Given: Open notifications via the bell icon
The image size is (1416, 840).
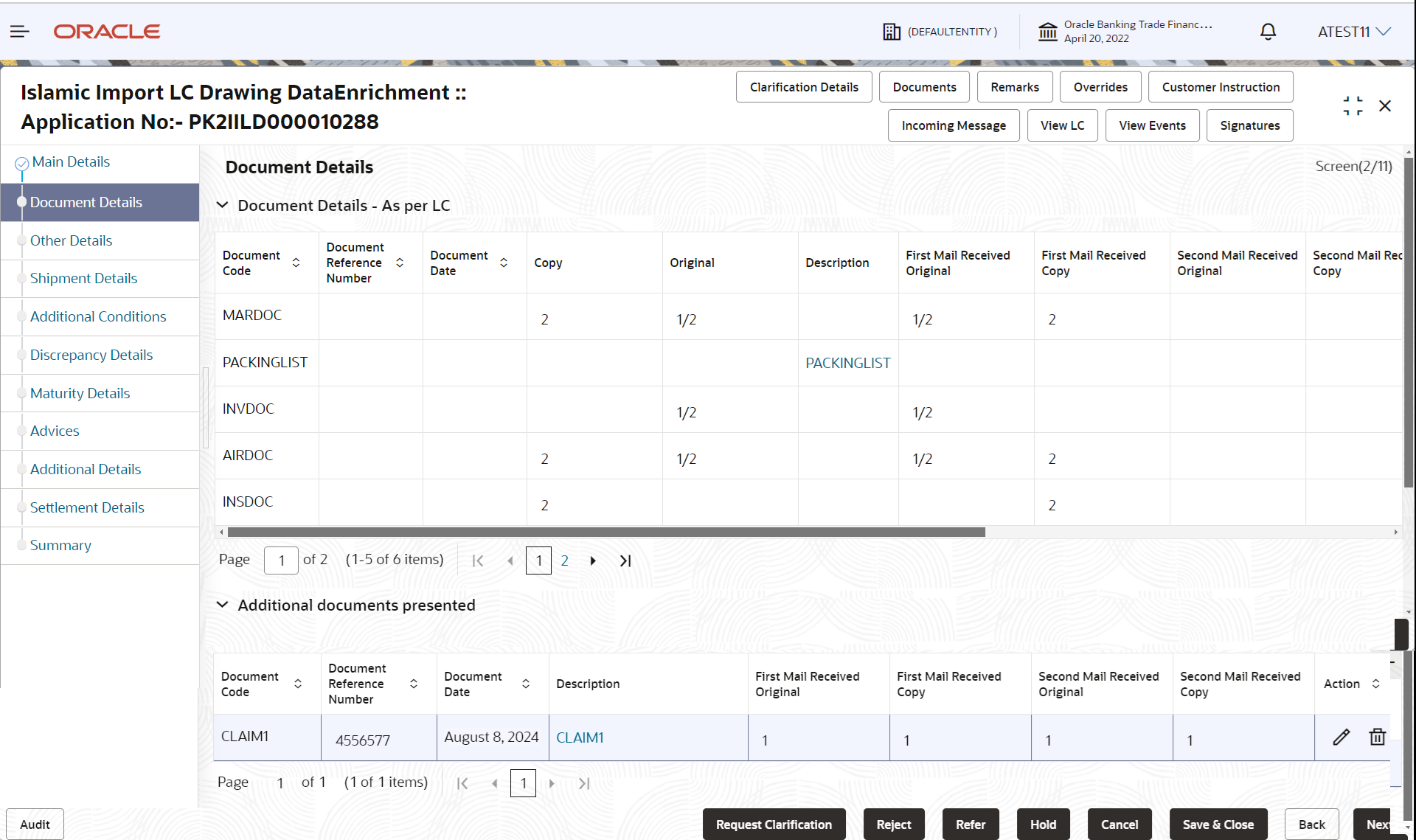Looking at the screenshot, I should coord(1267,31).
